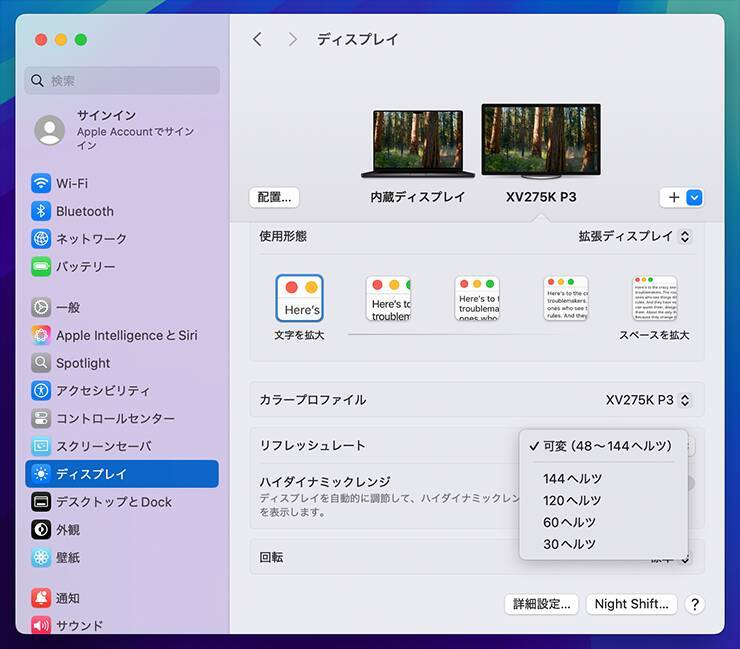
Task: Select 144ヘルツ refresh rate
Action: point(572,479)
